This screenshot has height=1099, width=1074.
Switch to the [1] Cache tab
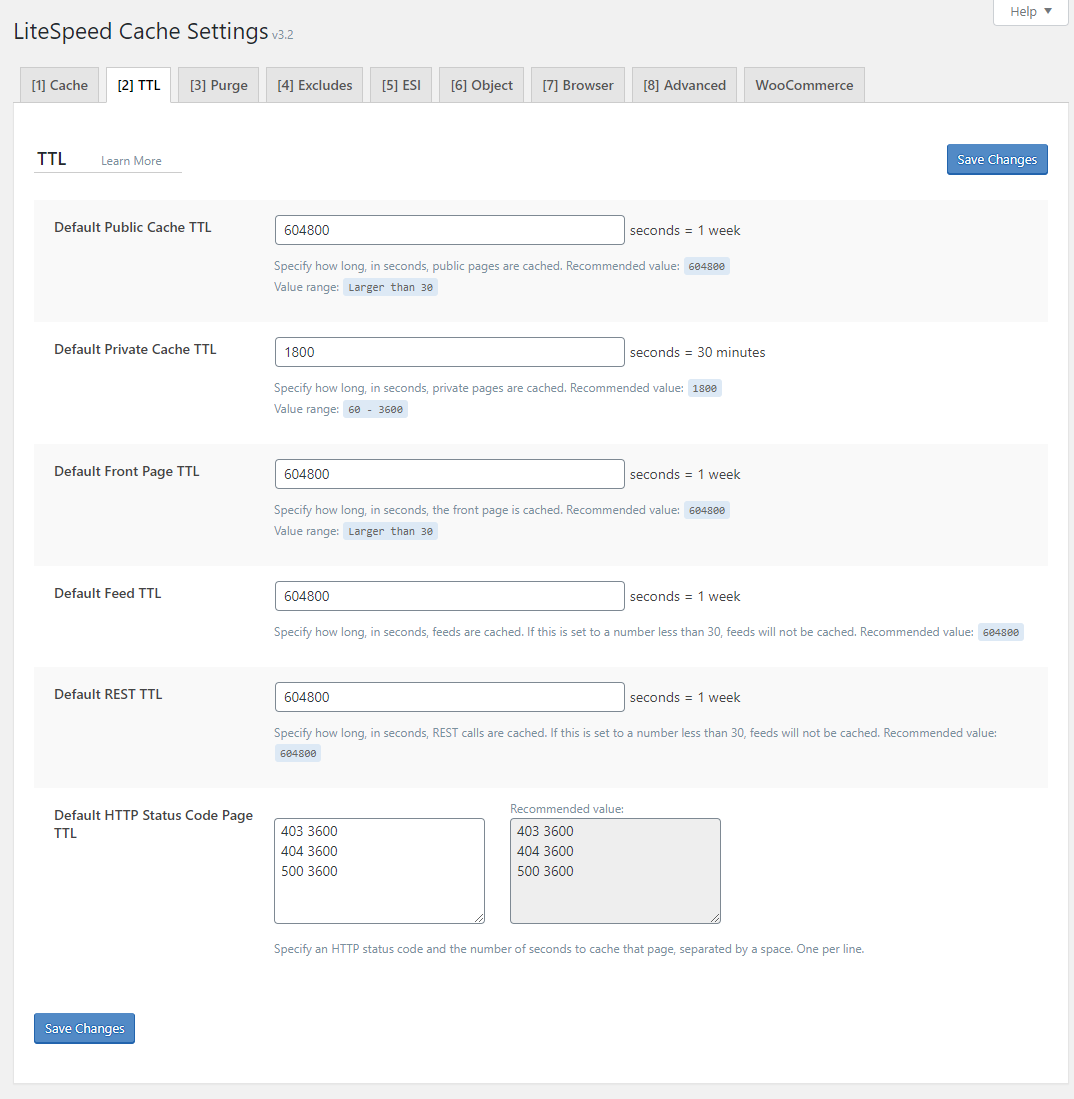pos(59,84)
